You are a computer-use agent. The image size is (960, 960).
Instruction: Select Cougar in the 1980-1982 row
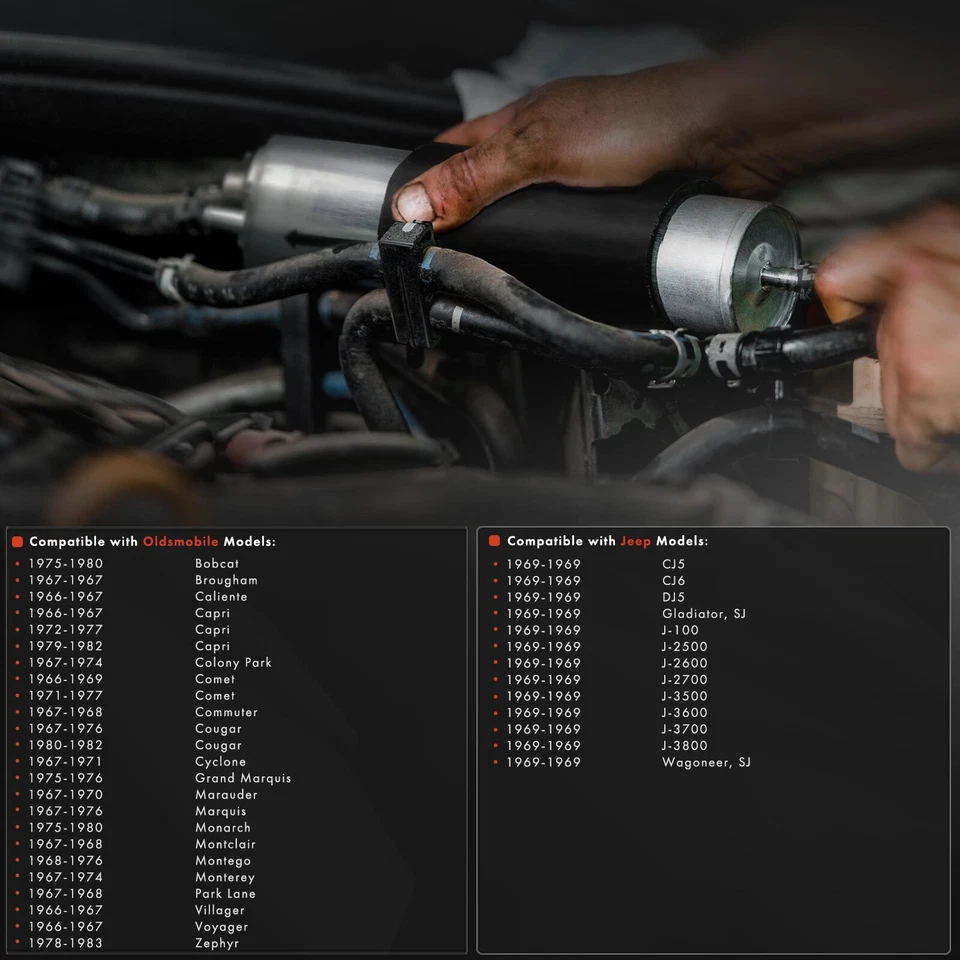[x=218, y=745]
